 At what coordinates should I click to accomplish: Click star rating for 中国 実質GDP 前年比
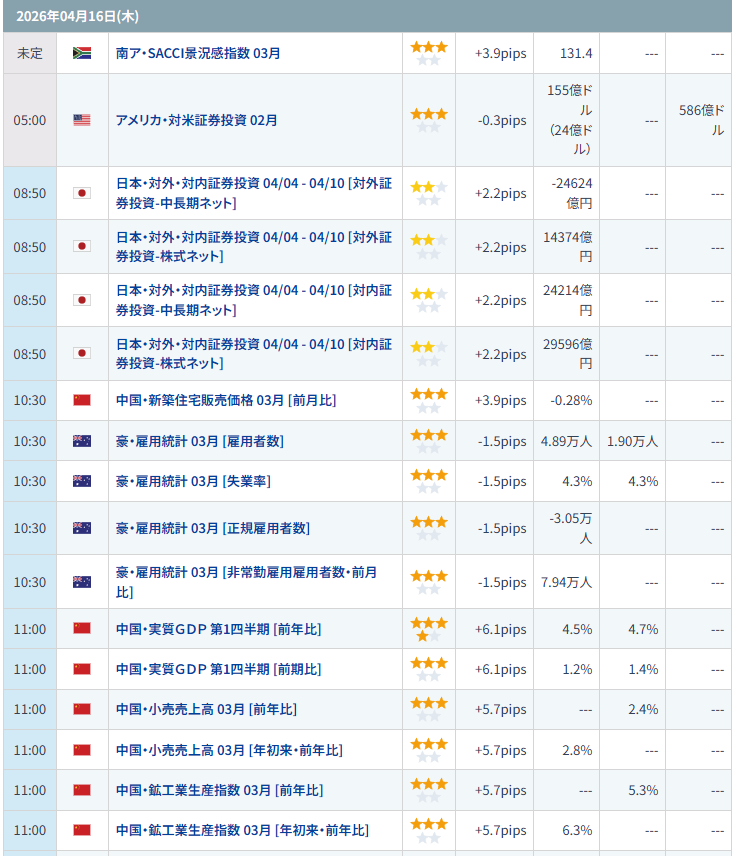click(x=429, y=629)
